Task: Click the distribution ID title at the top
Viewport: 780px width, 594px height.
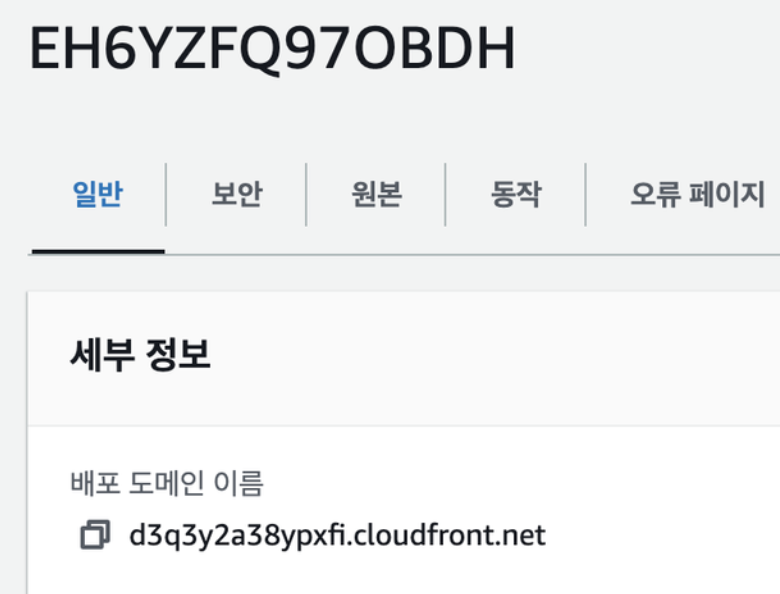Action: (x=273, y=49)
